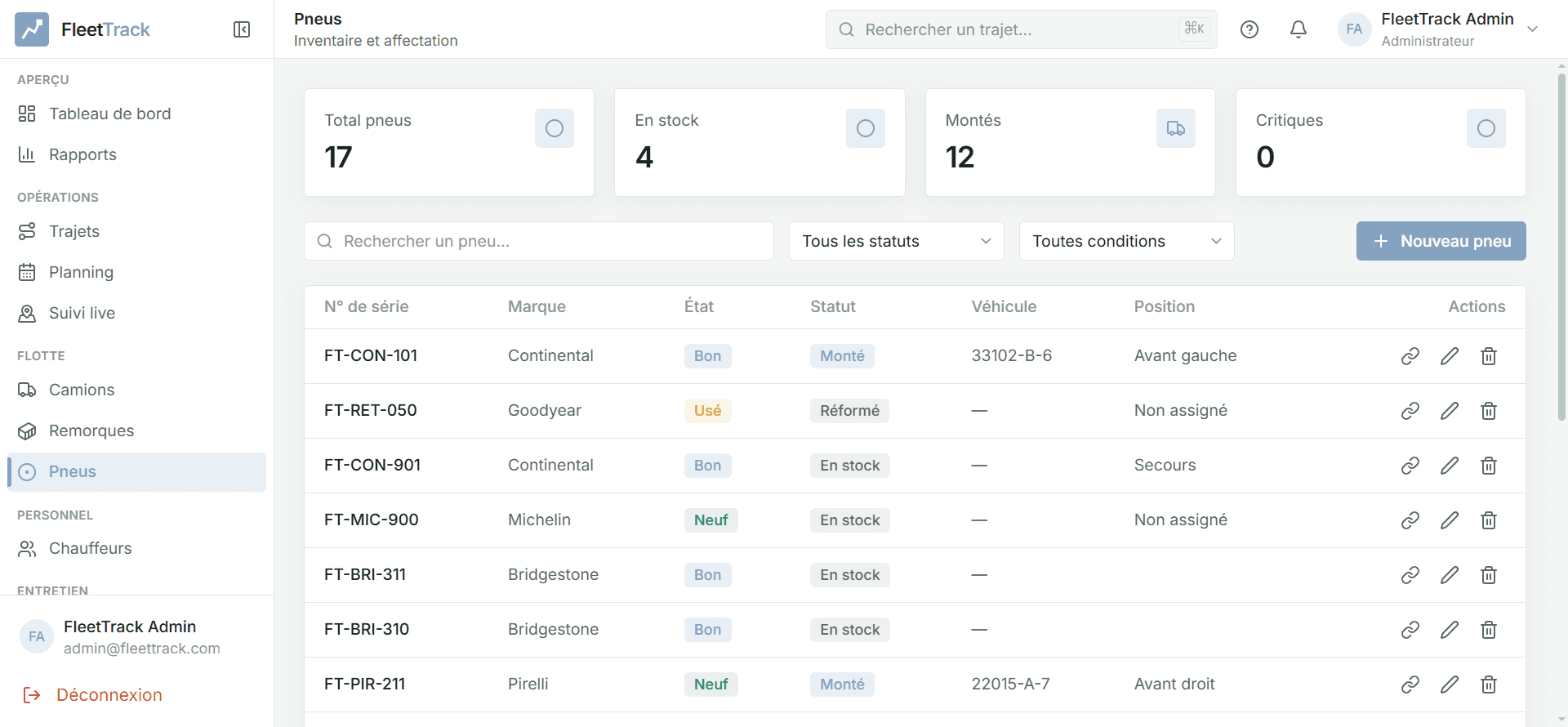Open Planning in sidebar

136,272
